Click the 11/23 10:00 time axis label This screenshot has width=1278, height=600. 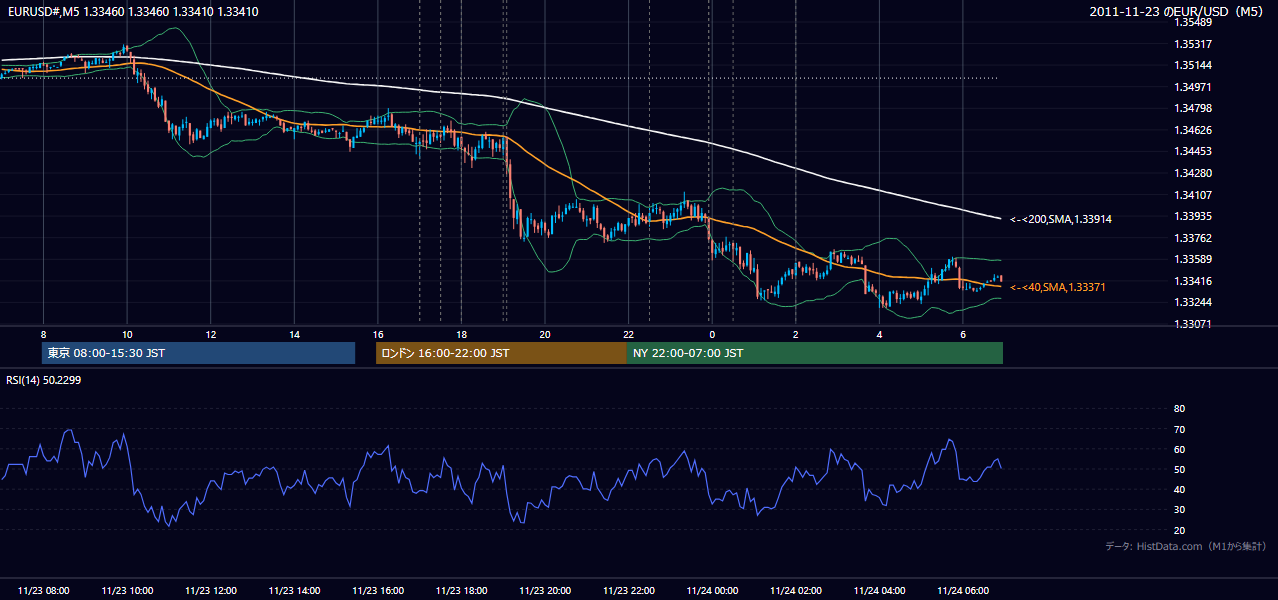pyautogui.click(x=128, y=591)
